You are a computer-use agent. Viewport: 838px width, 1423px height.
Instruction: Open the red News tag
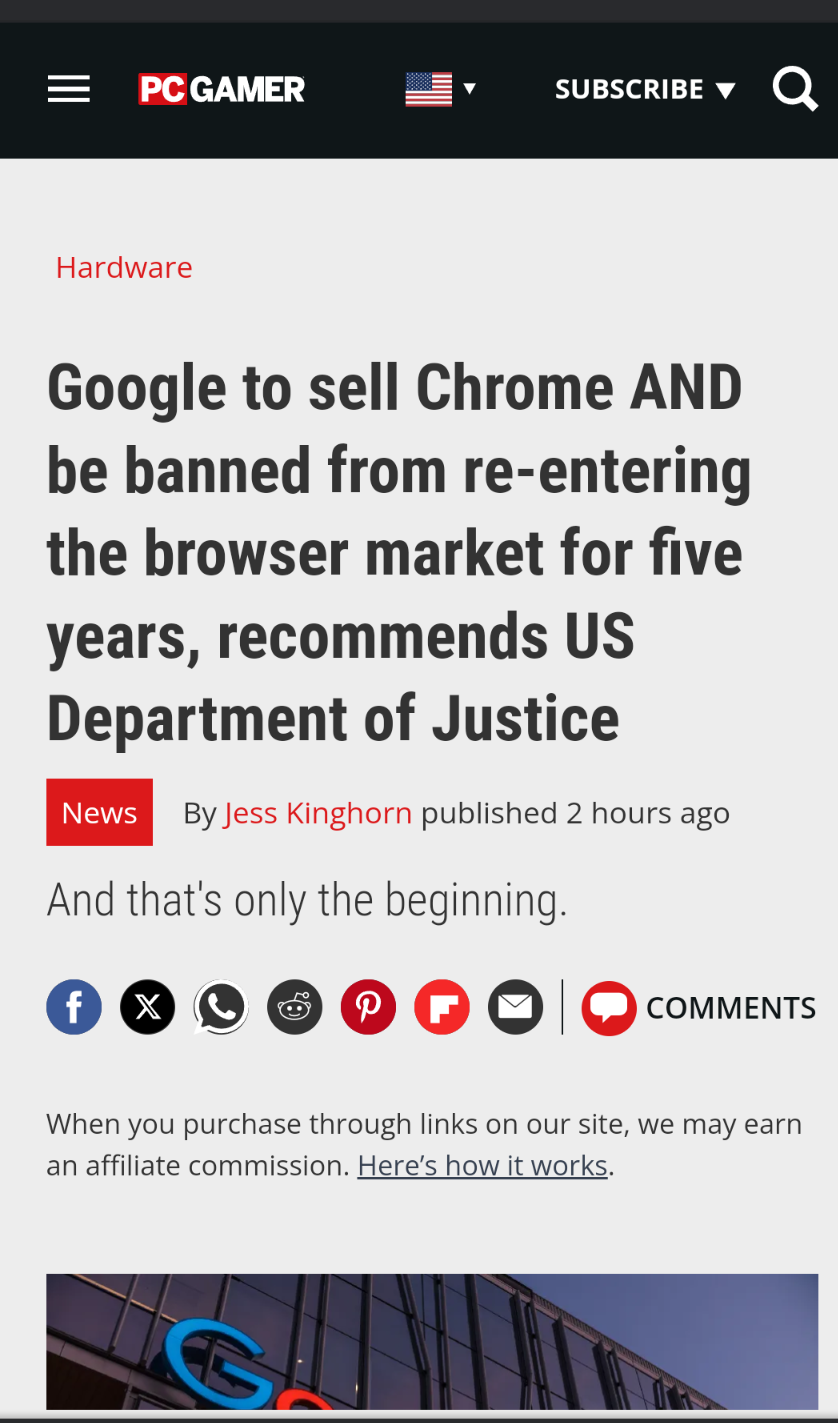99,812
